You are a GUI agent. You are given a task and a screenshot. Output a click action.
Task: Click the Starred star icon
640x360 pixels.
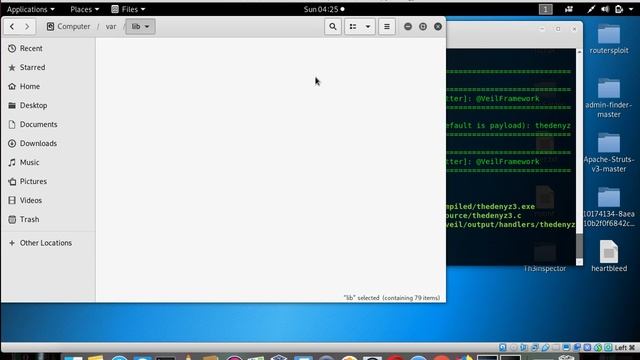12,67
